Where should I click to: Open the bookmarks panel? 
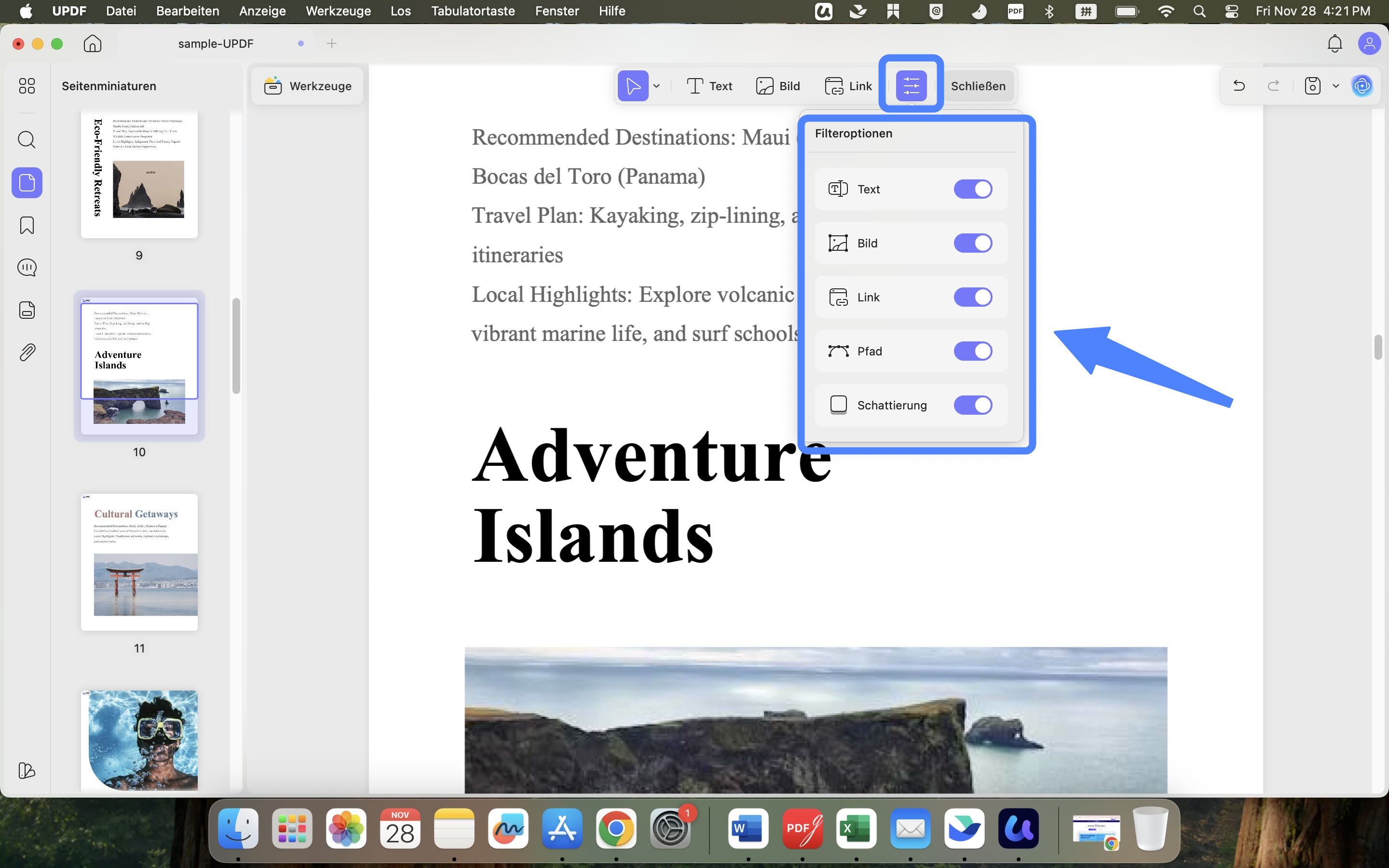click(27, 225)
